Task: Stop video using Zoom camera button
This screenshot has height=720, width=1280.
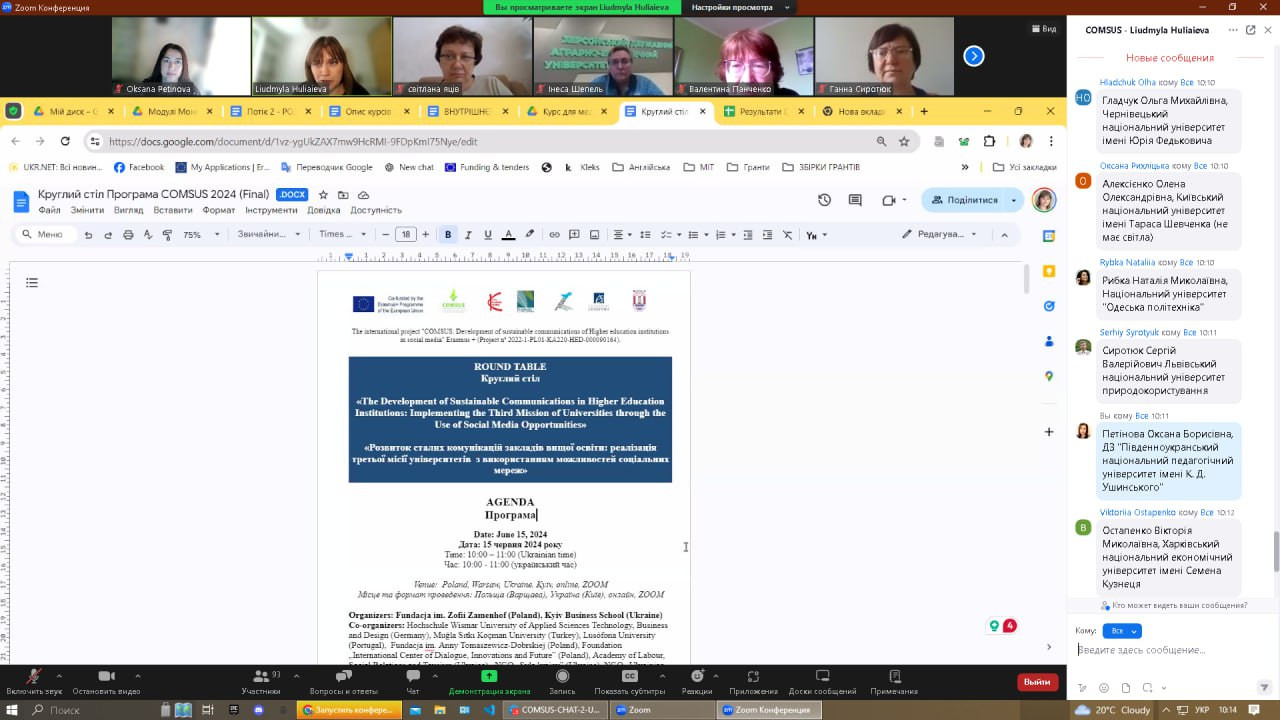Action: click(106, 678)
